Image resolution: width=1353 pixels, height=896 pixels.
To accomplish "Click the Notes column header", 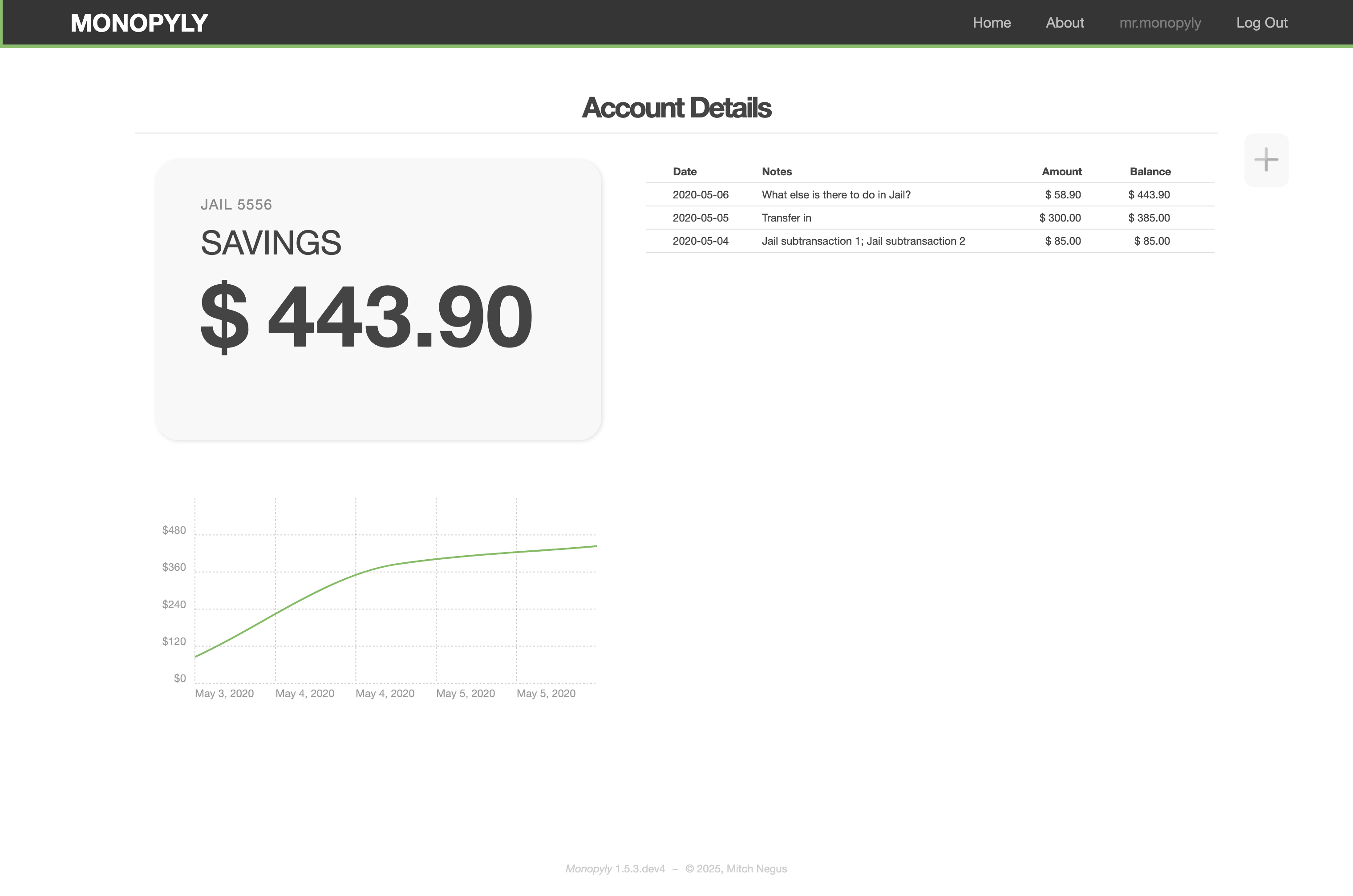I will coord(776,171).
